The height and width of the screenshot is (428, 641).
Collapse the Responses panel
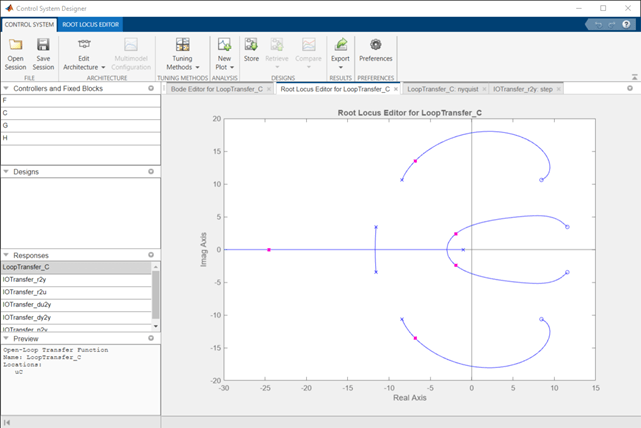click(5, 256)
